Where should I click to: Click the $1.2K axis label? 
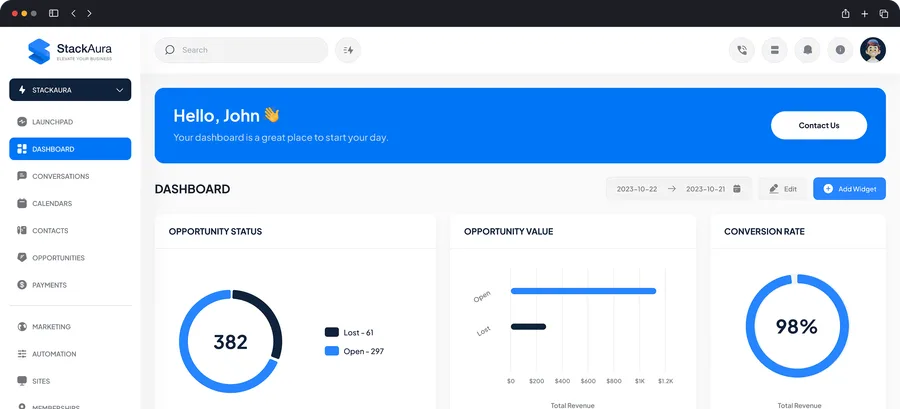(x=666, y=381)
